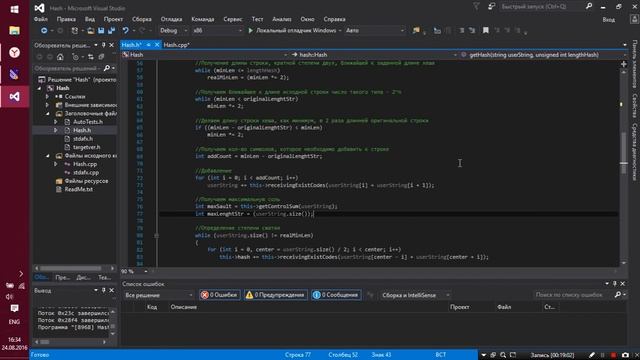
Task: Click the Вход sign-in link
Action: point(609,20)
